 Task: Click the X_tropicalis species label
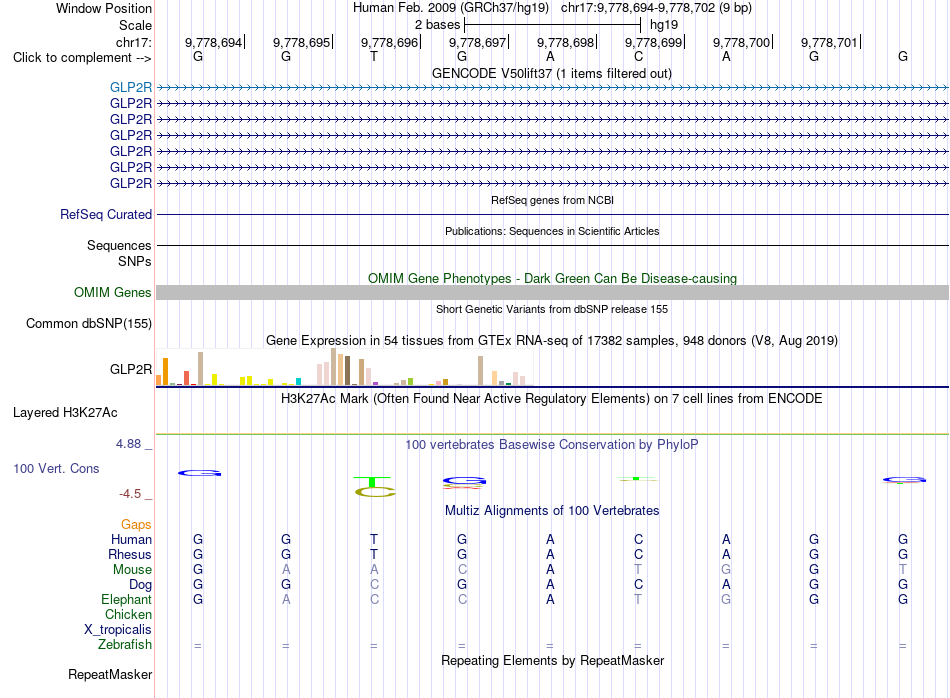pos(118,630)
